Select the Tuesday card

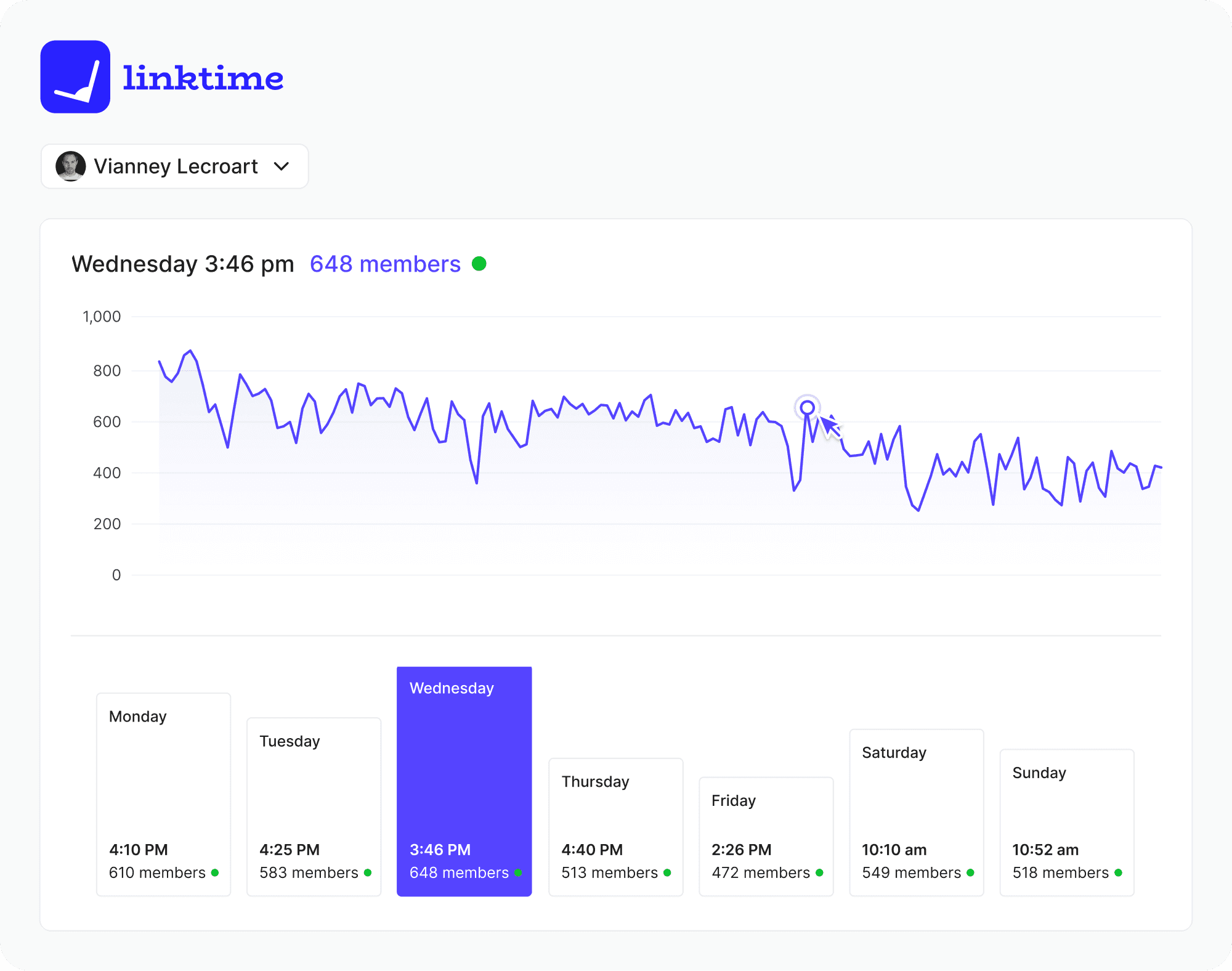click(314, 806)
